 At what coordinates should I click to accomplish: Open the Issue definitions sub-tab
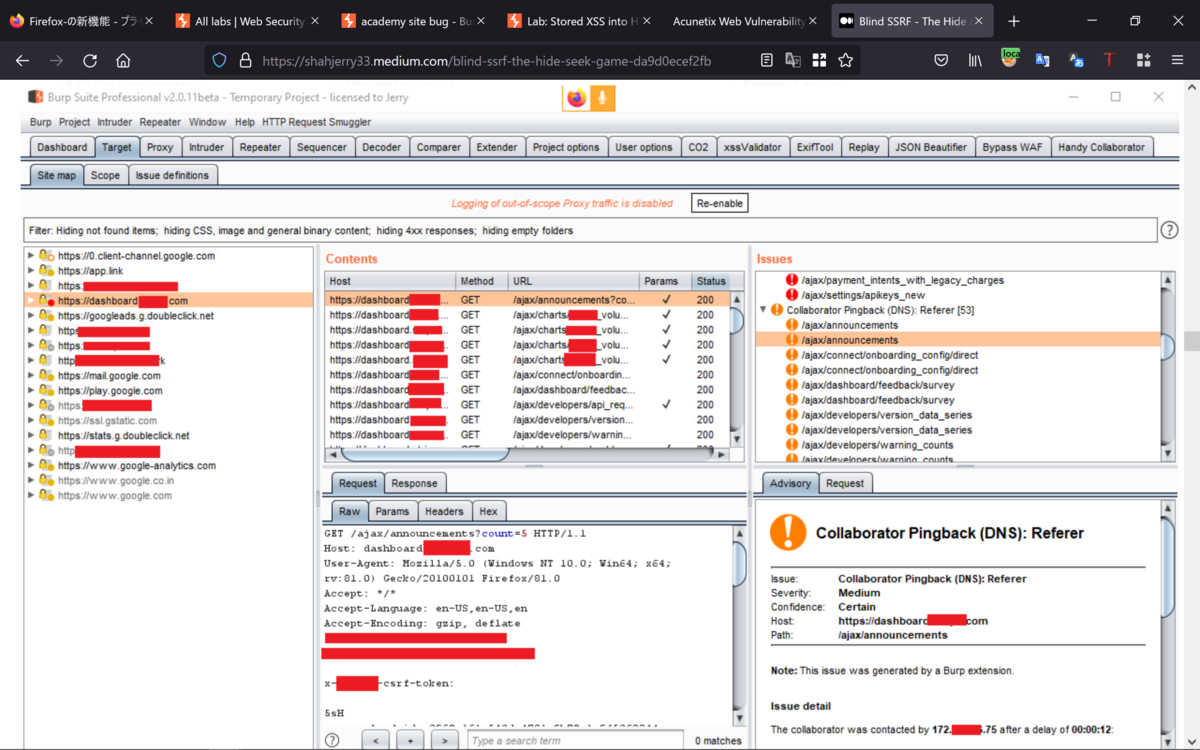point(172,175)
